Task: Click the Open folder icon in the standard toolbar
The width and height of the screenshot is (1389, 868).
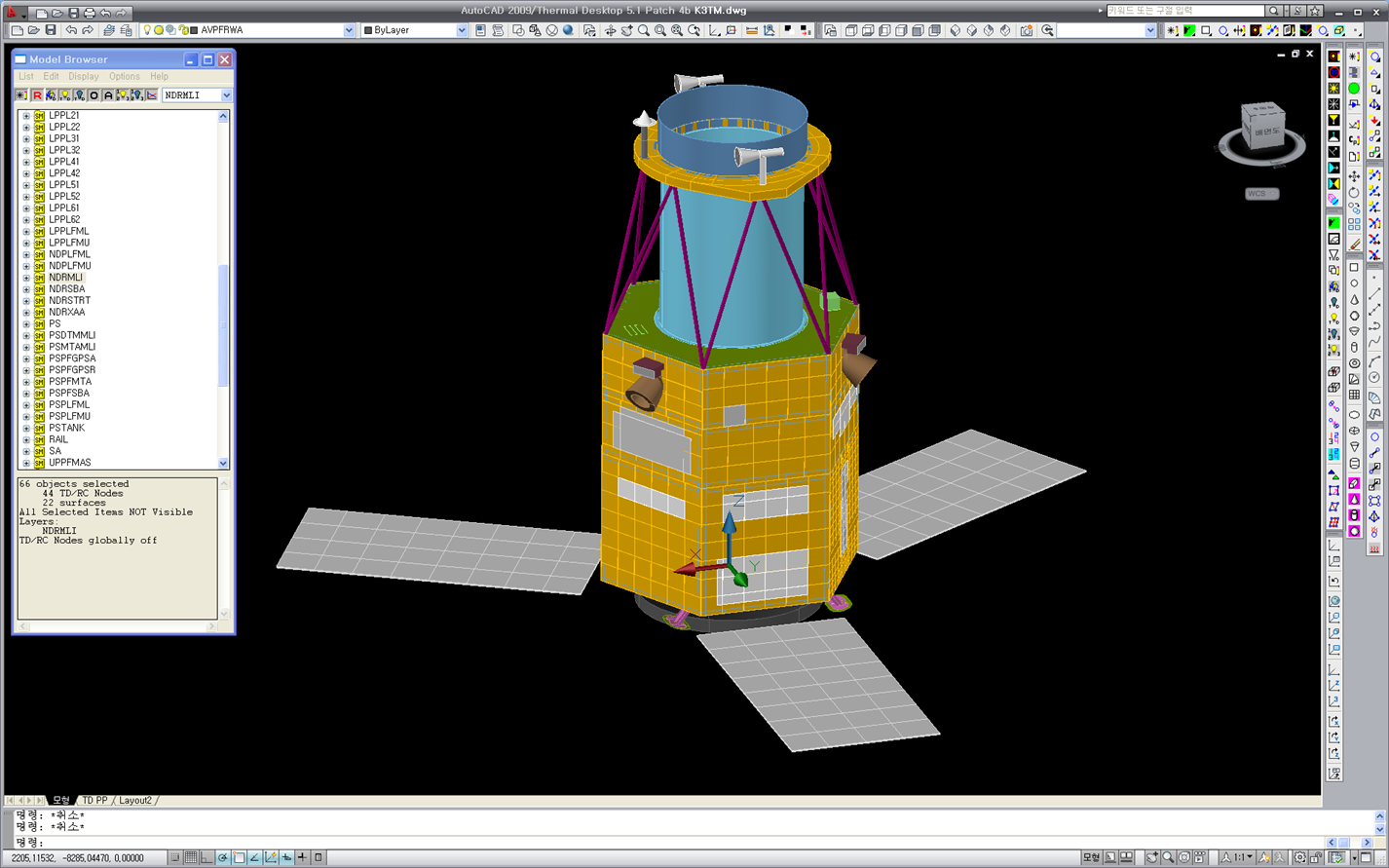Action: 33,30
